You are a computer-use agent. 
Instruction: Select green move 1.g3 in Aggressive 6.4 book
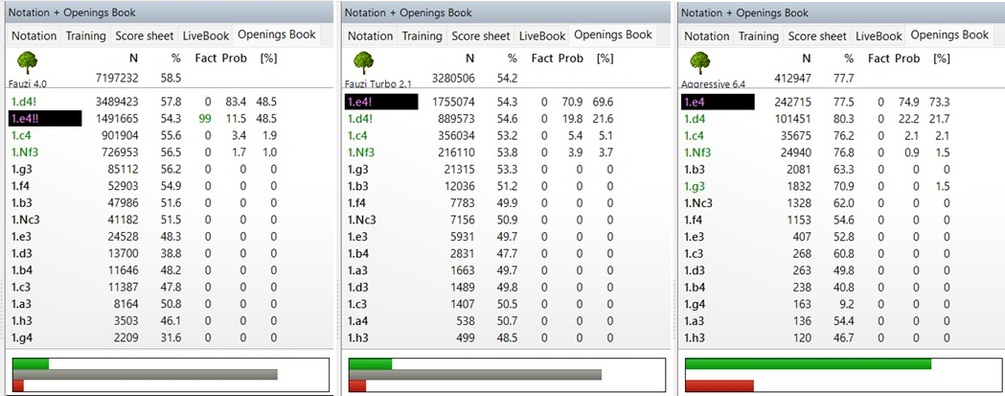(696, 186)
